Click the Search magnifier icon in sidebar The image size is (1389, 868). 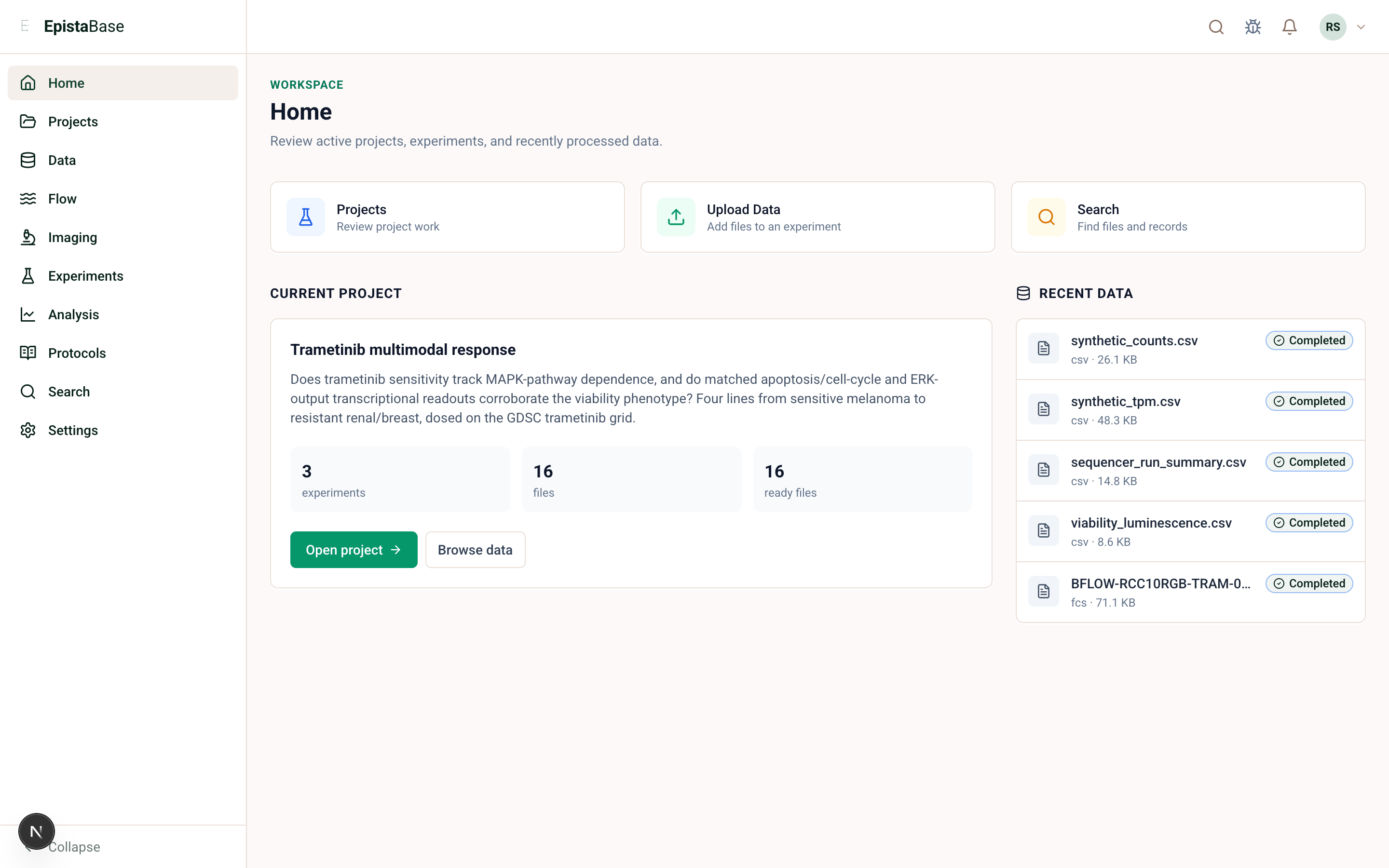tap(27, 392)
